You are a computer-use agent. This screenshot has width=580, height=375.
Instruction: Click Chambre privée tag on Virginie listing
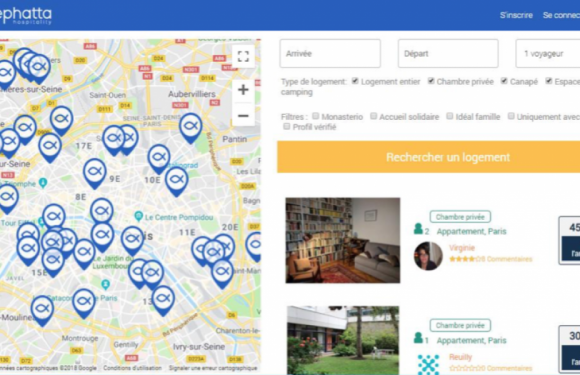[460, 217]
